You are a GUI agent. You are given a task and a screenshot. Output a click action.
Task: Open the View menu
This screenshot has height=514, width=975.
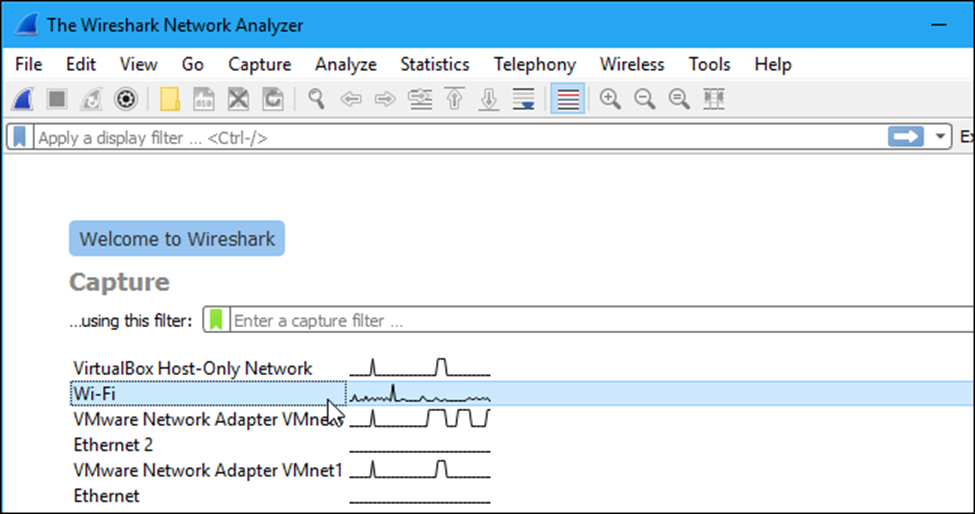click(139, 64)
